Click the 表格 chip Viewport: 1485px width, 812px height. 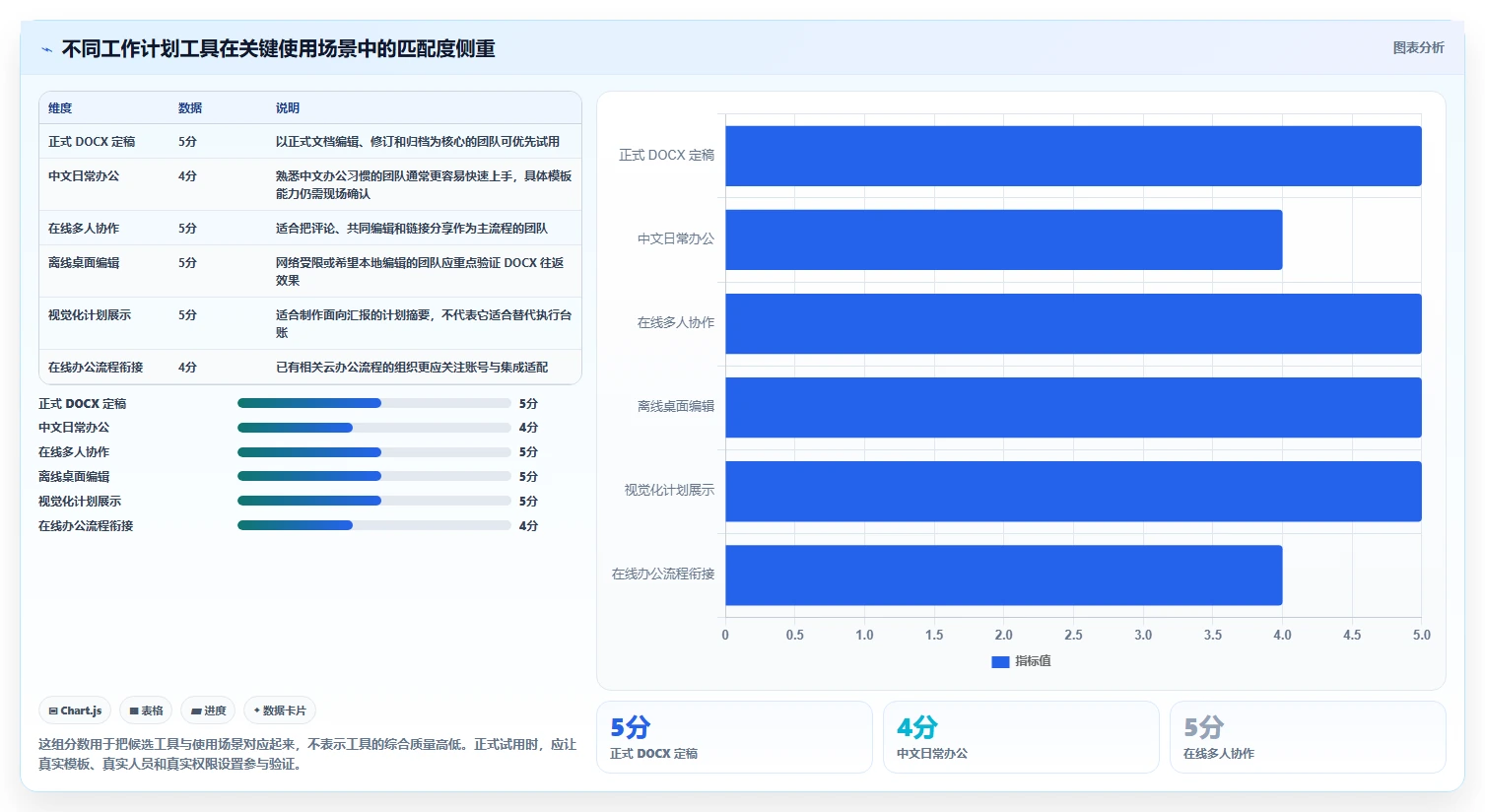[146, 710]
